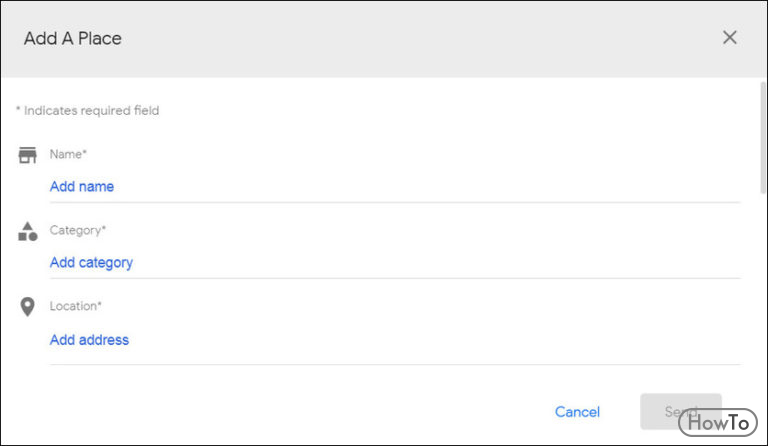Click the dialog's vertical scrollbar thumb

763,138
